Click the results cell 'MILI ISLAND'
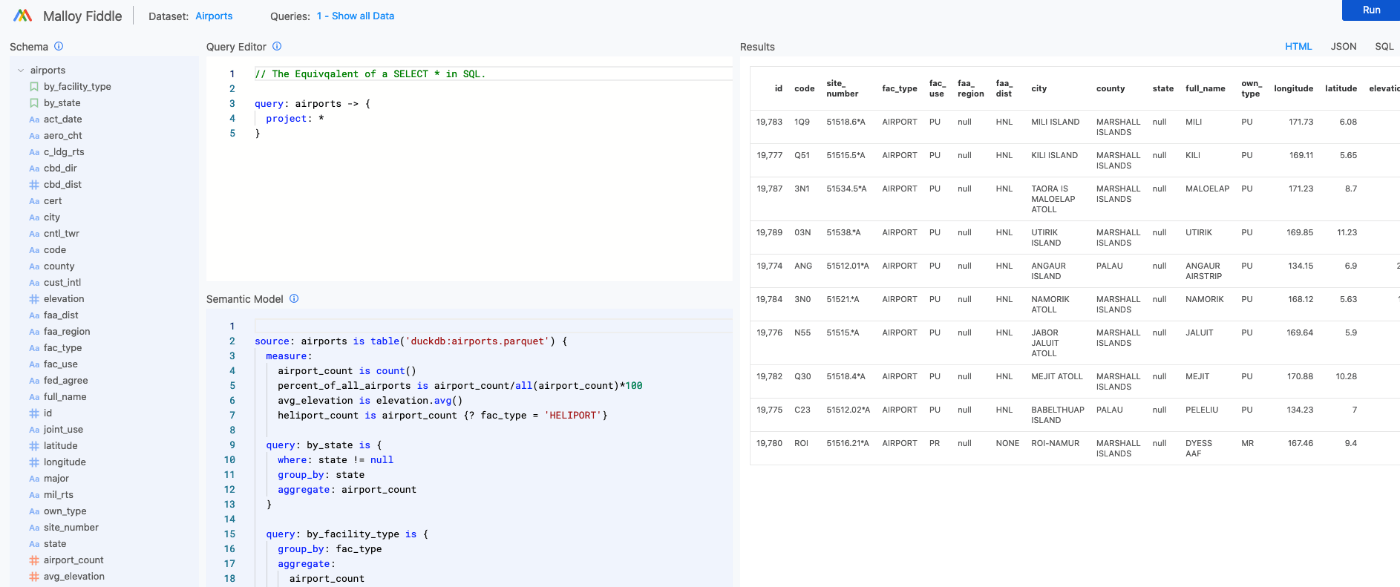Viewport: 1400px width, 587px height. point(1055,122)
